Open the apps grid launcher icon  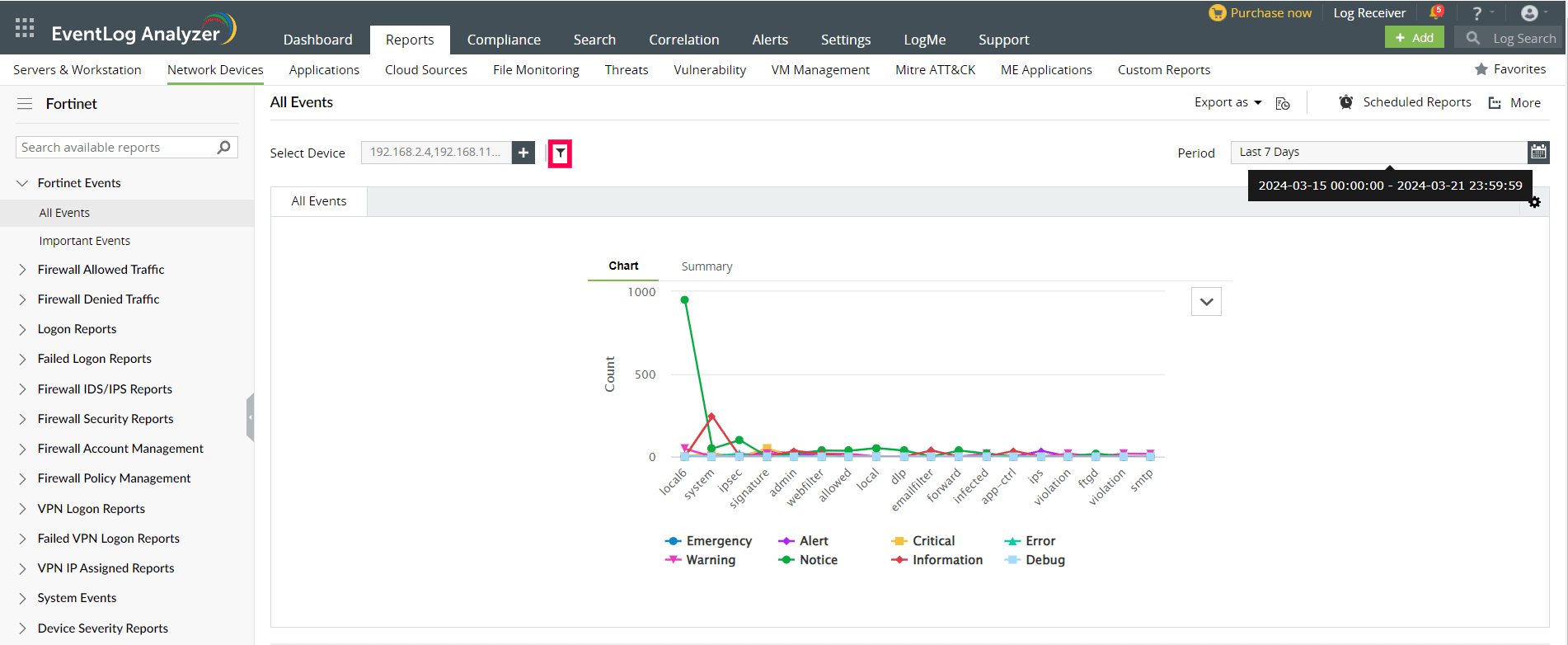25,28
